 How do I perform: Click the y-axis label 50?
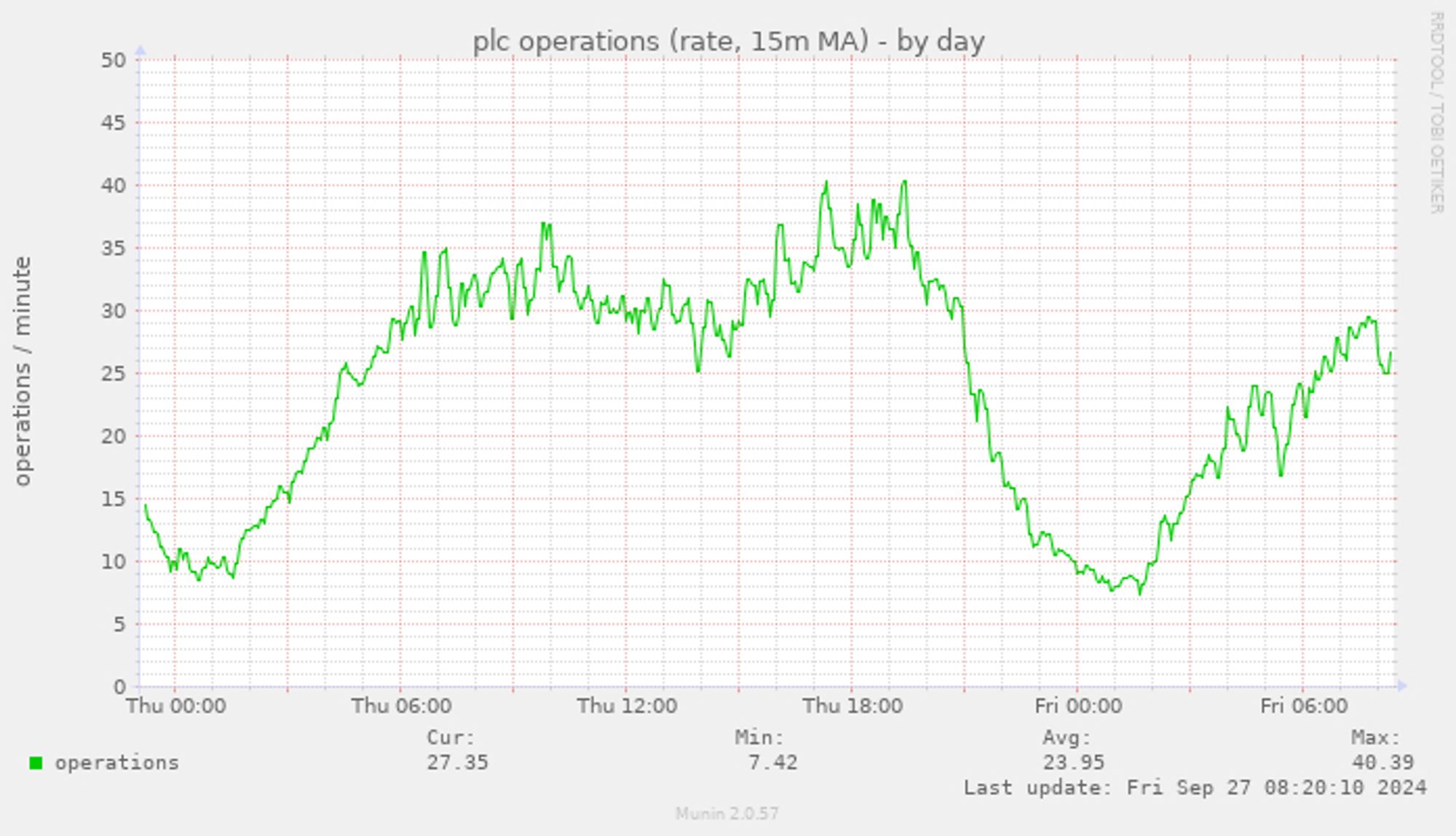click(114, 60)
